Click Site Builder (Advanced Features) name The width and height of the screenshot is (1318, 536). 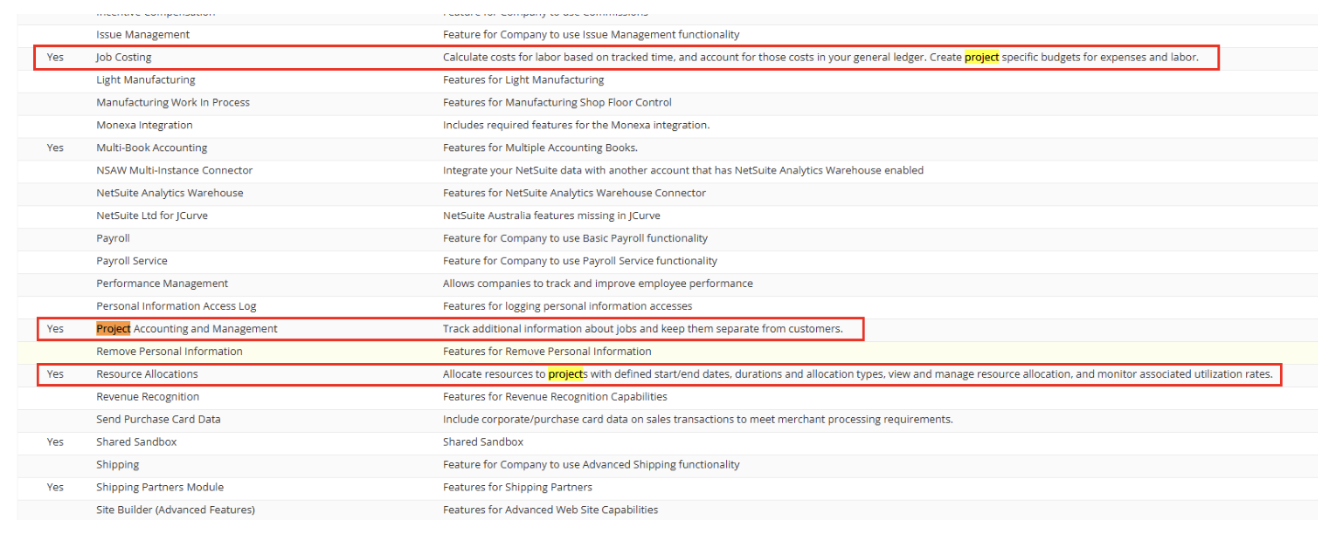pos(175,510)
